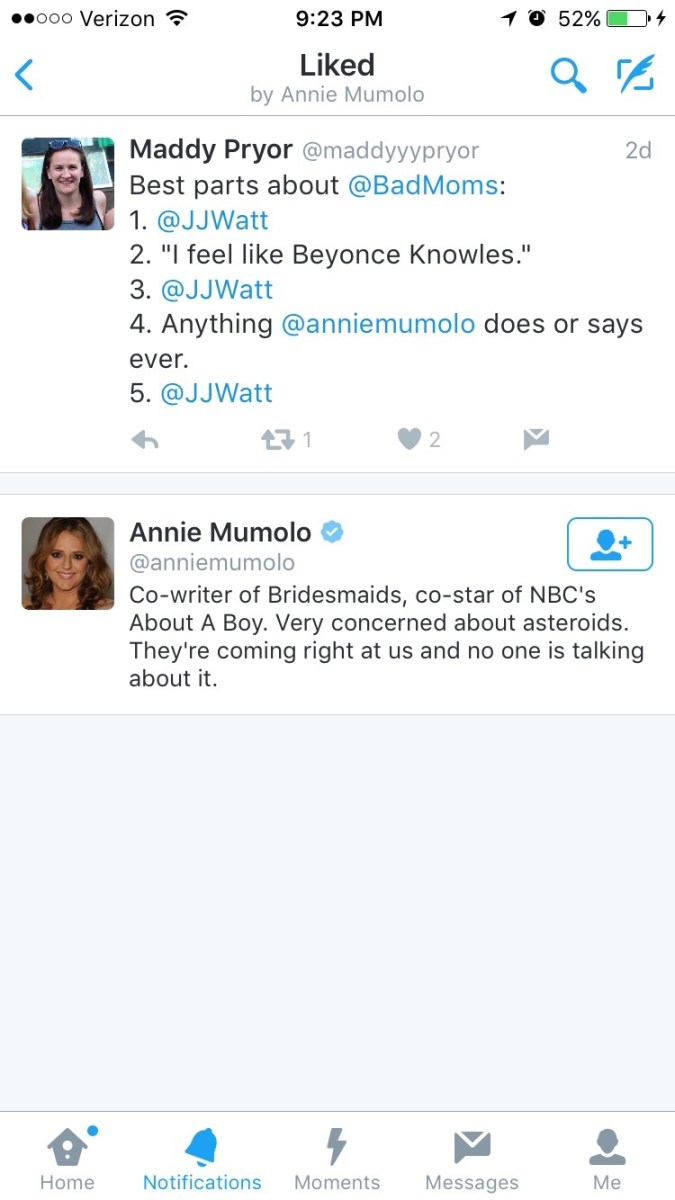Follow Annie Mumolo with add-user button
Viewport: 675px width, 1200px height.
[609, 544]
